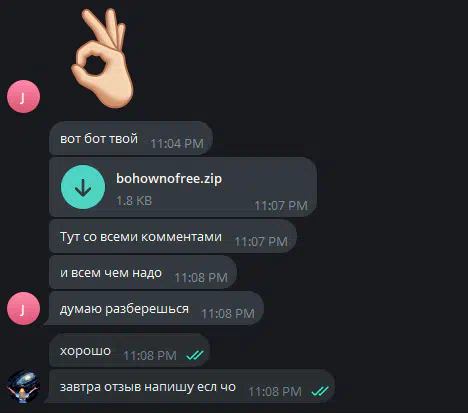Select the "думаю разберешься" message bubble
Viewport: 468px width, 413px height.
[153, 308]
